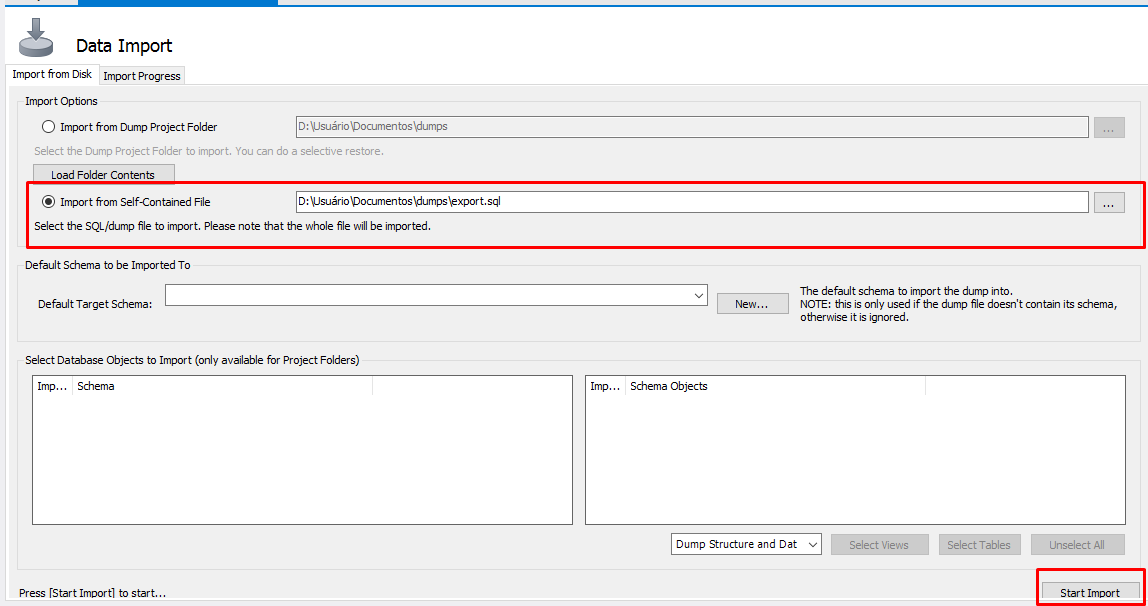This screenshot has height=606, width=1148.
Task: Open the Import from Disk tab
Action: (52, 75)
